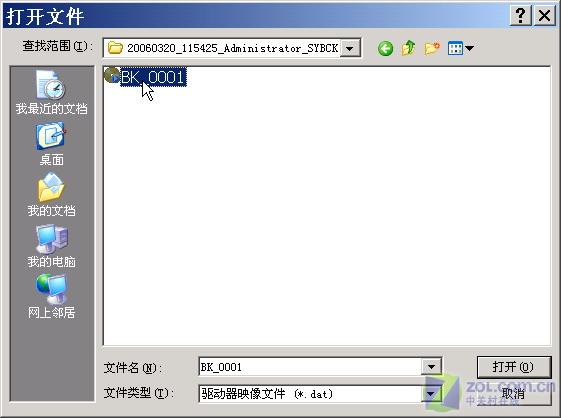
Task: Expand the 查找范围 folder dropdown
Action: (350, 48)
